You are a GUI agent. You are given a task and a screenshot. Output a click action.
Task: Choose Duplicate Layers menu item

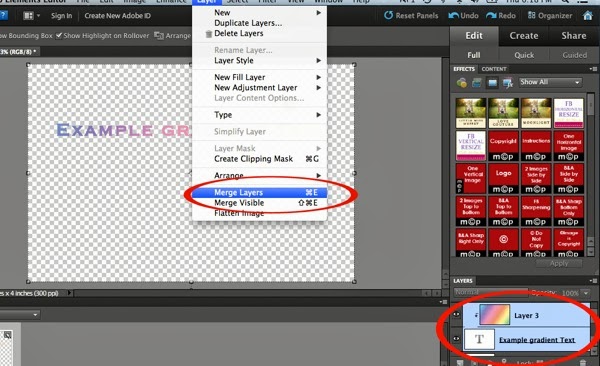coord(259,23)
